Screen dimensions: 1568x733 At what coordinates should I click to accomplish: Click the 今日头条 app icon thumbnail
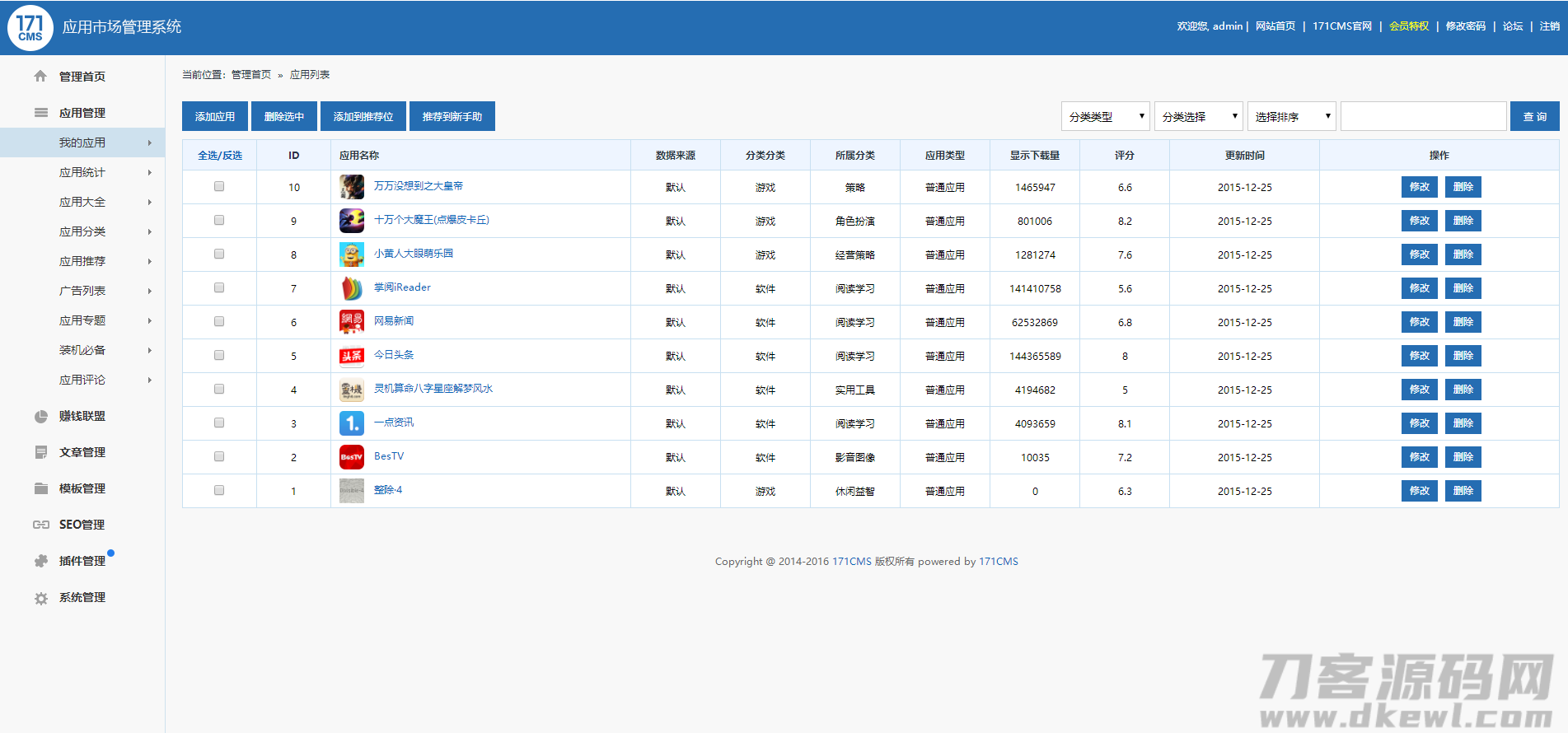352,356
